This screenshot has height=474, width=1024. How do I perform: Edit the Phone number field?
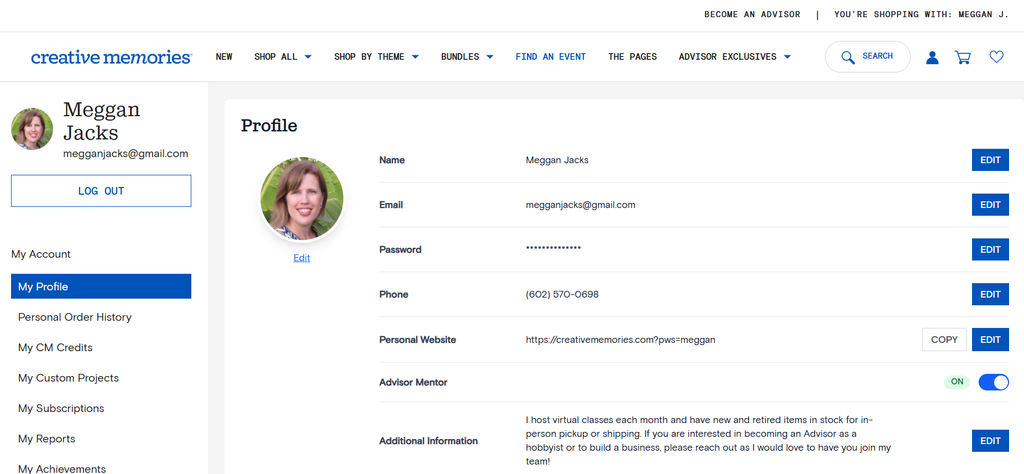pyautogui.click(x=990, y=294)
